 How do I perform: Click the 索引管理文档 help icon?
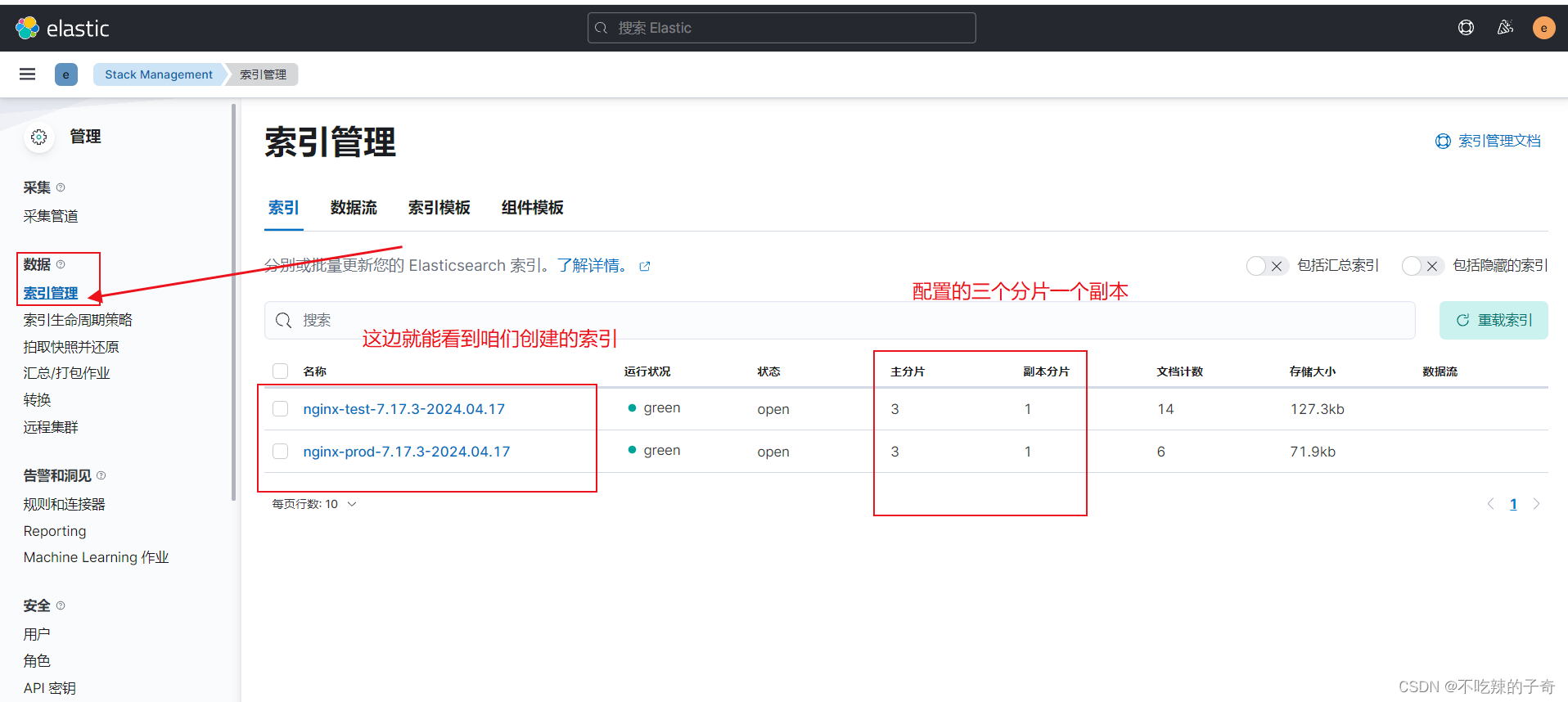1443,141
